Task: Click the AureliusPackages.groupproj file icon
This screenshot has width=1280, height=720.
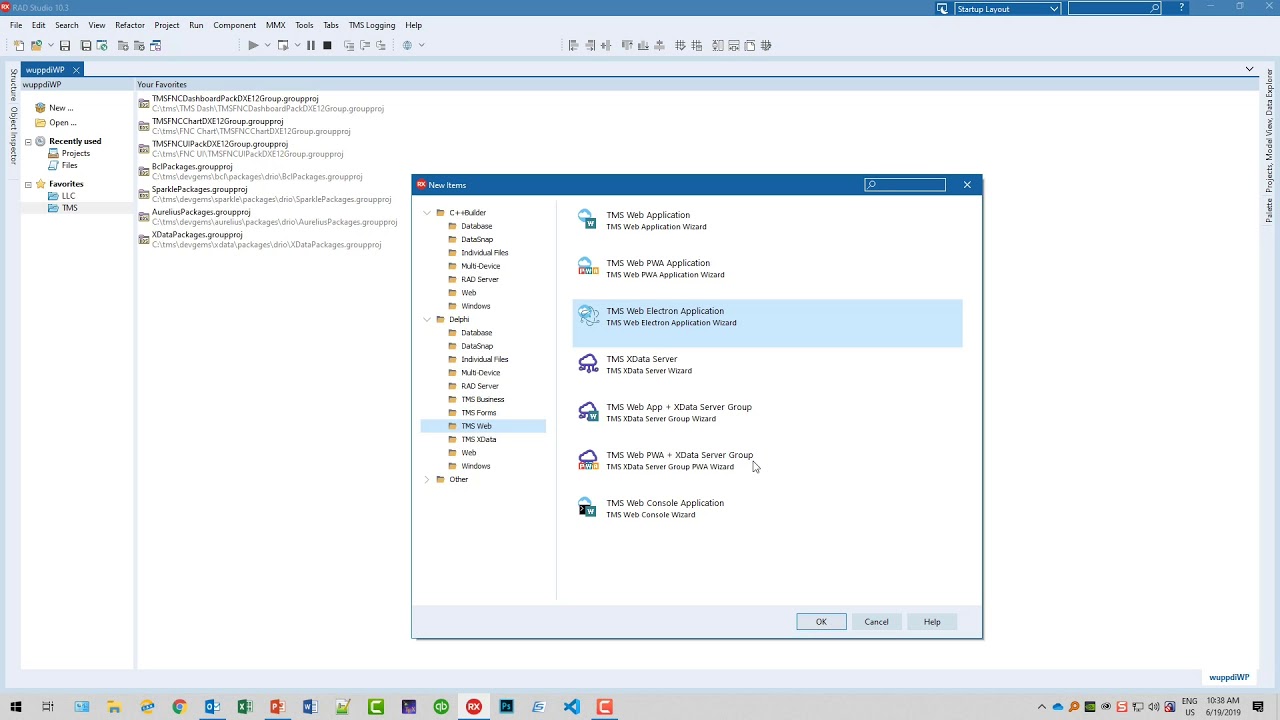Action: [144, 217]
